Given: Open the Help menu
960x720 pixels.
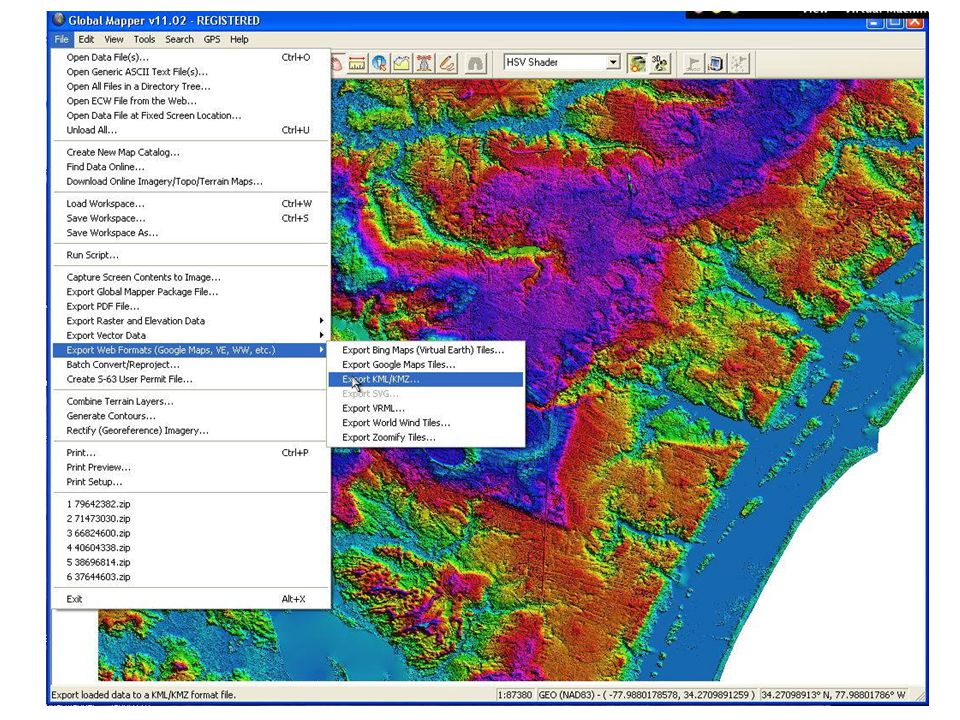Looking at the screenshot, I should pyautogui.click(x=239, y=39).
